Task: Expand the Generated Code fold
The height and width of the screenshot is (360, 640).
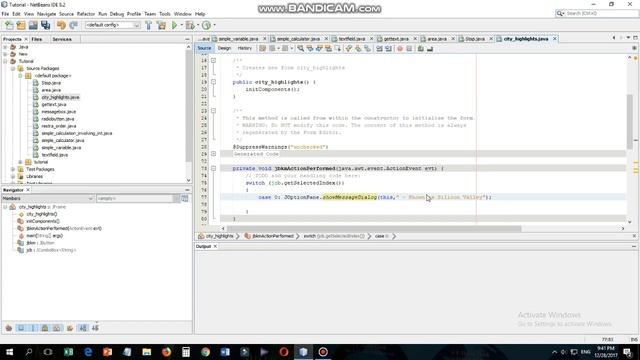Action: 213,154
